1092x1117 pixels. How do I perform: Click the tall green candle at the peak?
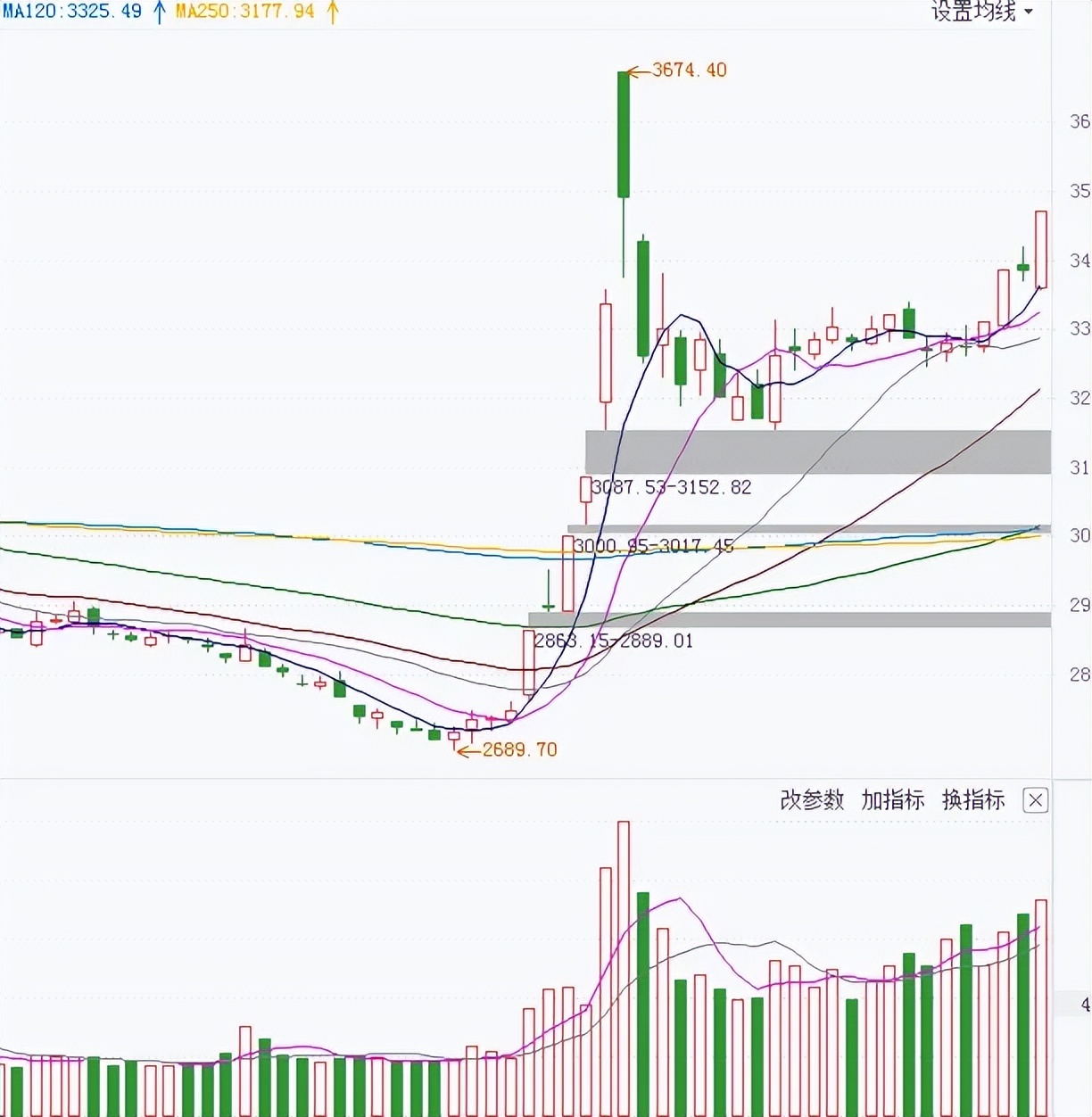tap(624, 134)
